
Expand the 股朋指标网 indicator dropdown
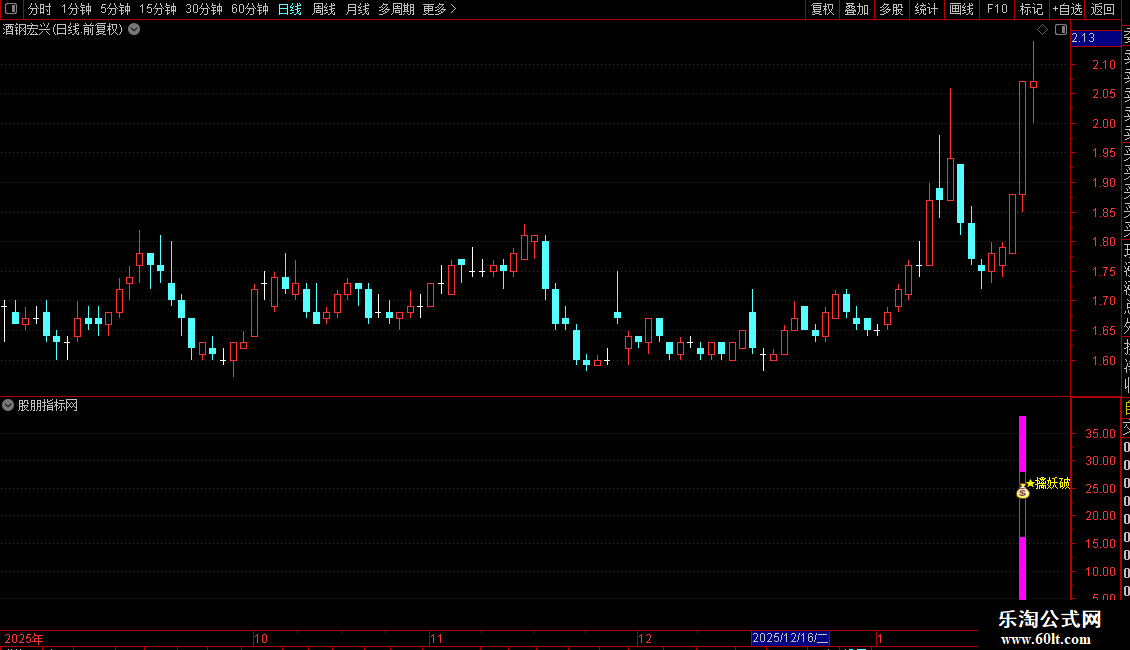pyautogui.click(x=8, y=406)
